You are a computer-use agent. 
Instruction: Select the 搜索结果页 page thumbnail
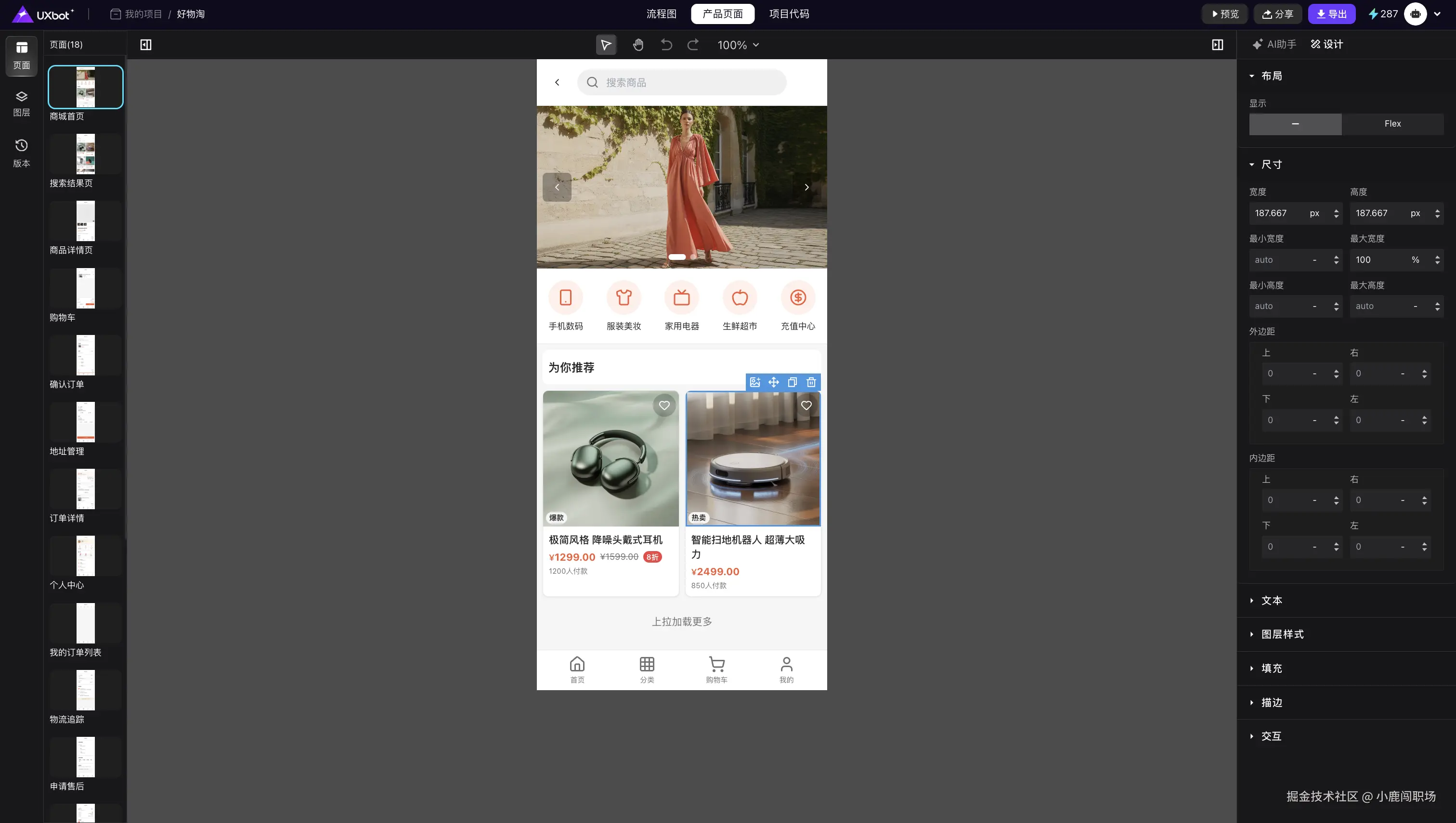(x=85, y=154)
